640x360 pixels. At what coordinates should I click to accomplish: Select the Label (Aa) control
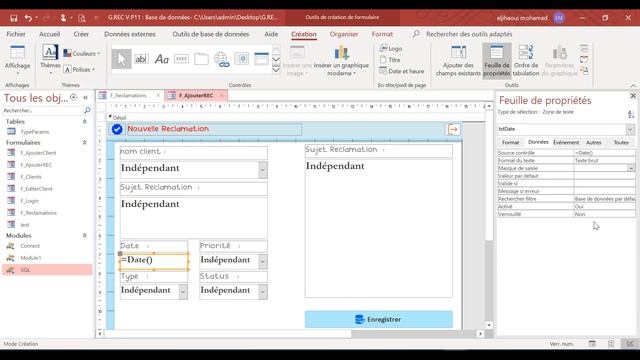point(162,59)
